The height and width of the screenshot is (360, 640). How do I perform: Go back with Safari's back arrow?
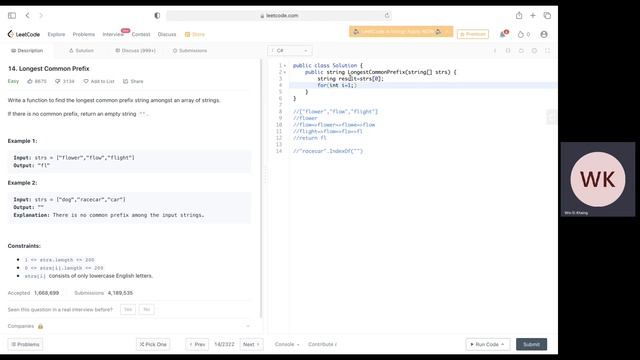(27, 16)
